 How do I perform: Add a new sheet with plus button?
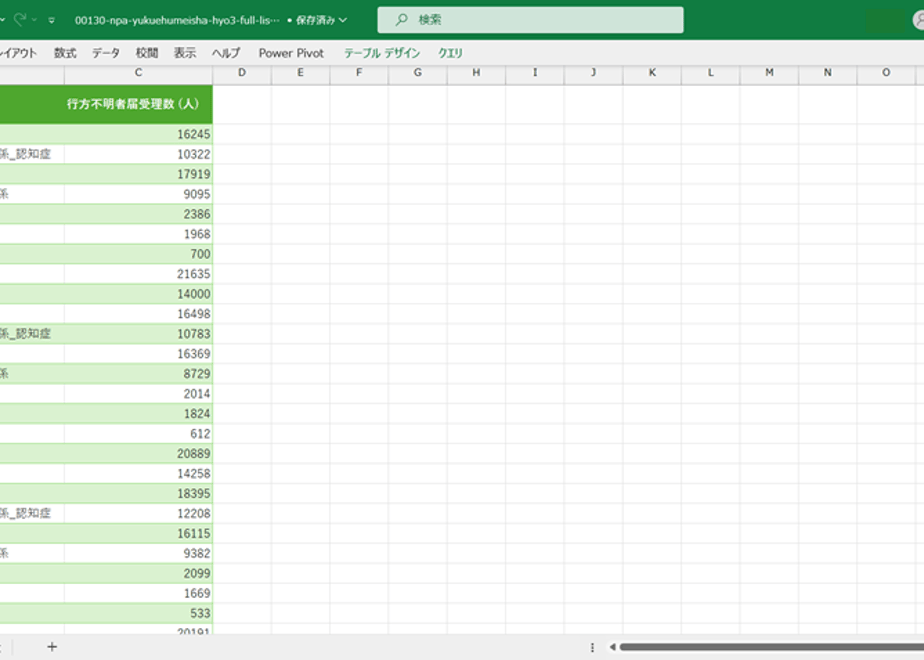tap(52, 647)
